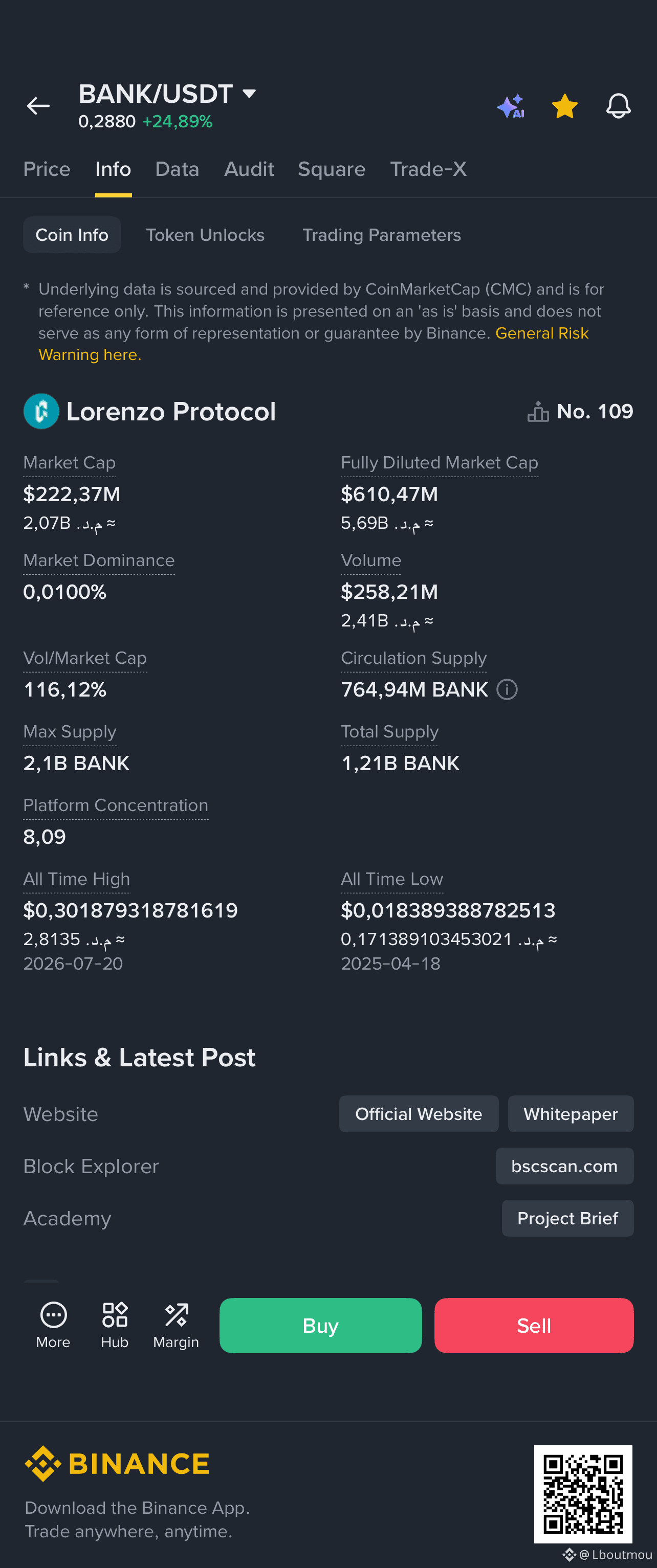Screen dimensions: 657x1568
Task: Switch to the Audit tab
Action: tap(249, 169)
